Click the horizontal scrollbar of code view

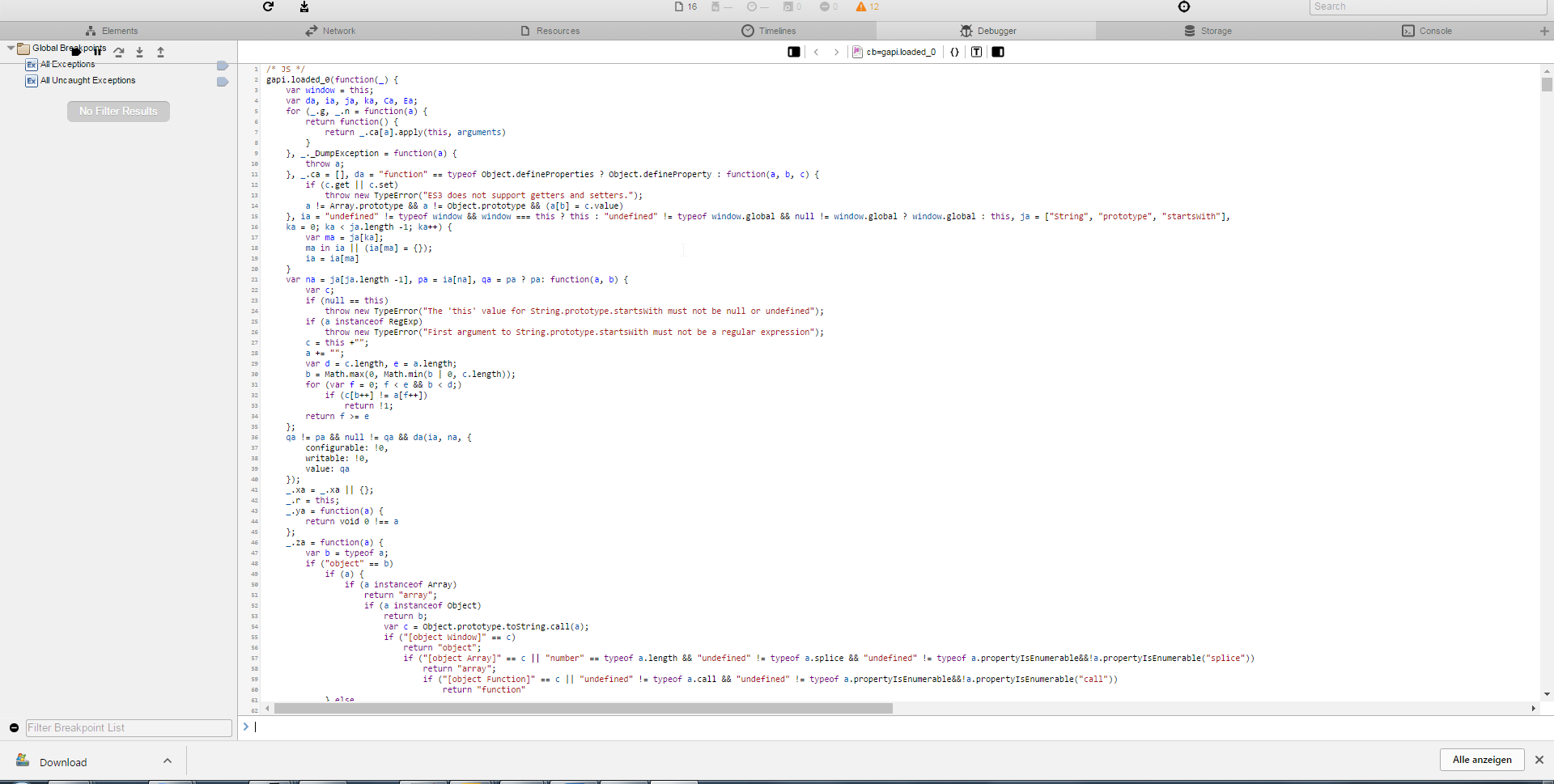point(583,709)
